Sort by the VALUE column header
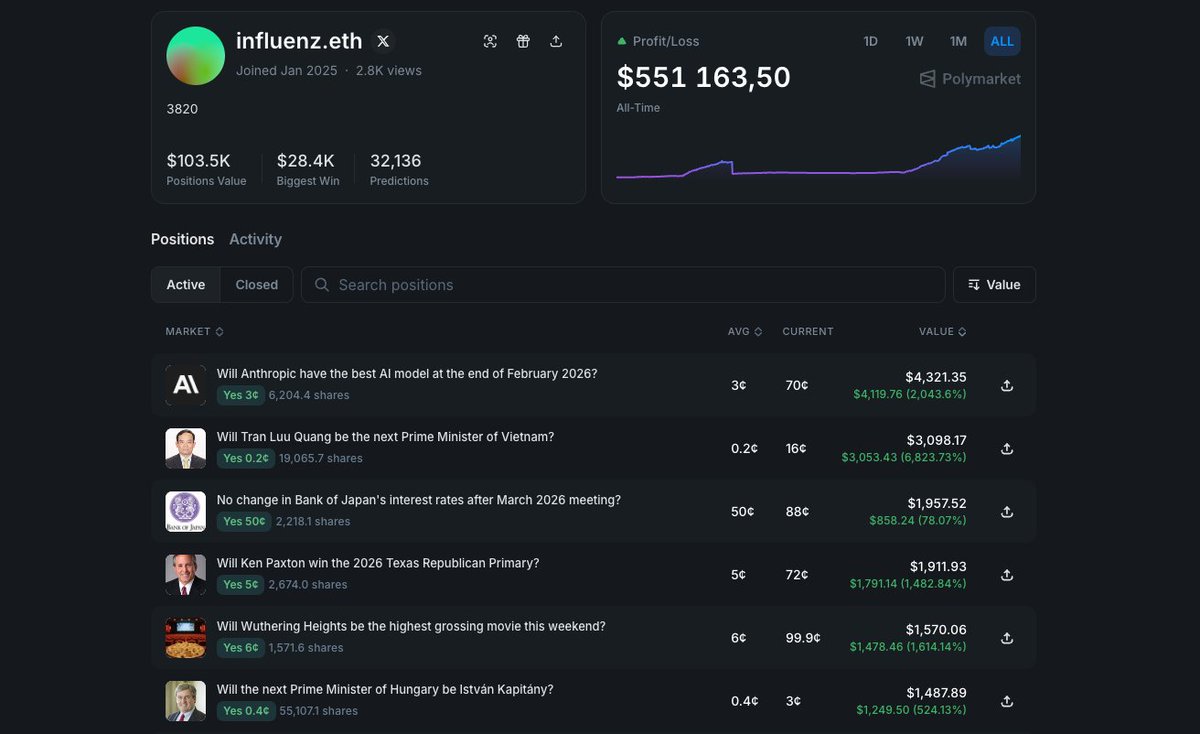The height and width of the screenshot is (734, 1200). tap(943, 331)
